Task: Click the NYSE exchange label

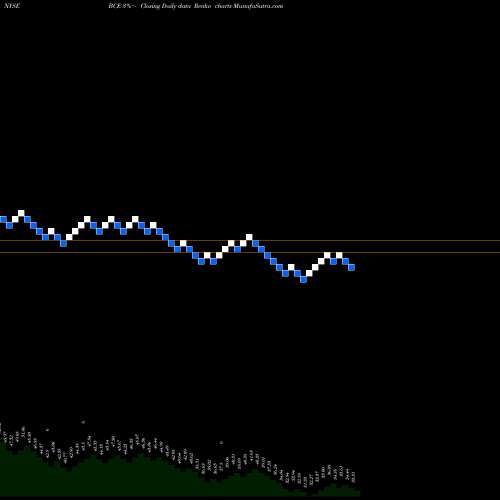Action: tap(12, 6)
